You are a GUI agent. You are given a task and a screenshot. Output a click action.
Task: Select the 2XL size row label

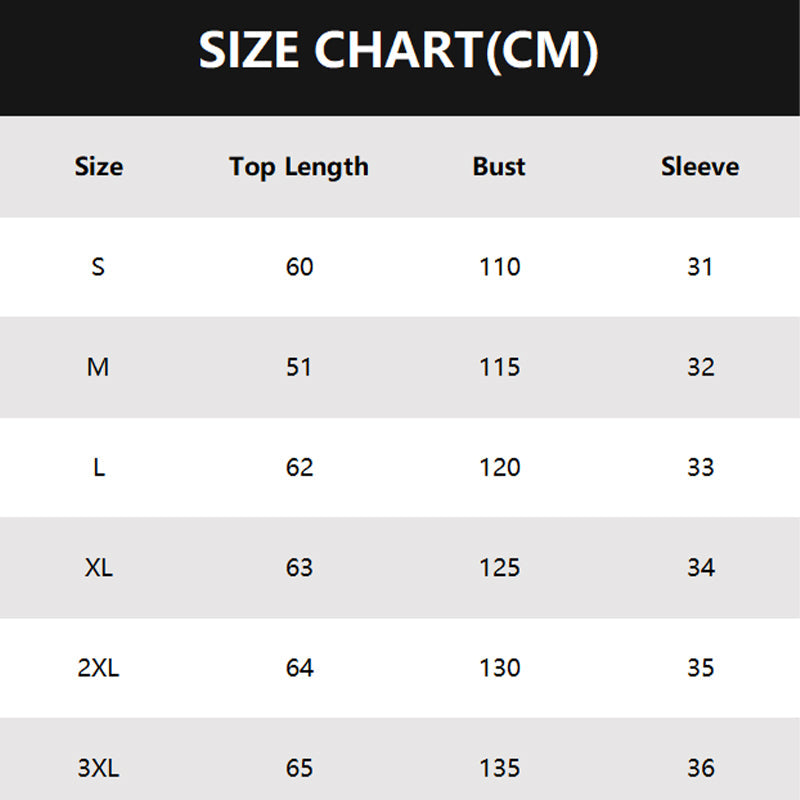click(98, 667)
